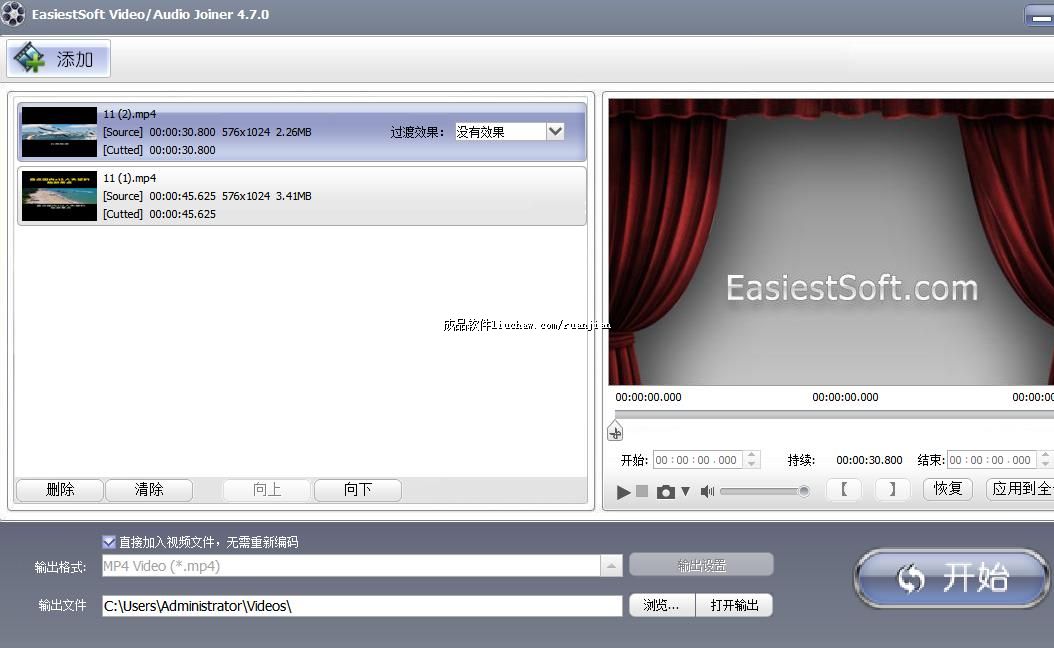Image resolution: width=1054 pixels, height=648 pixels.
Task: Click the 添加 (Add) film icon button
Action: click(x=58, y=59)
